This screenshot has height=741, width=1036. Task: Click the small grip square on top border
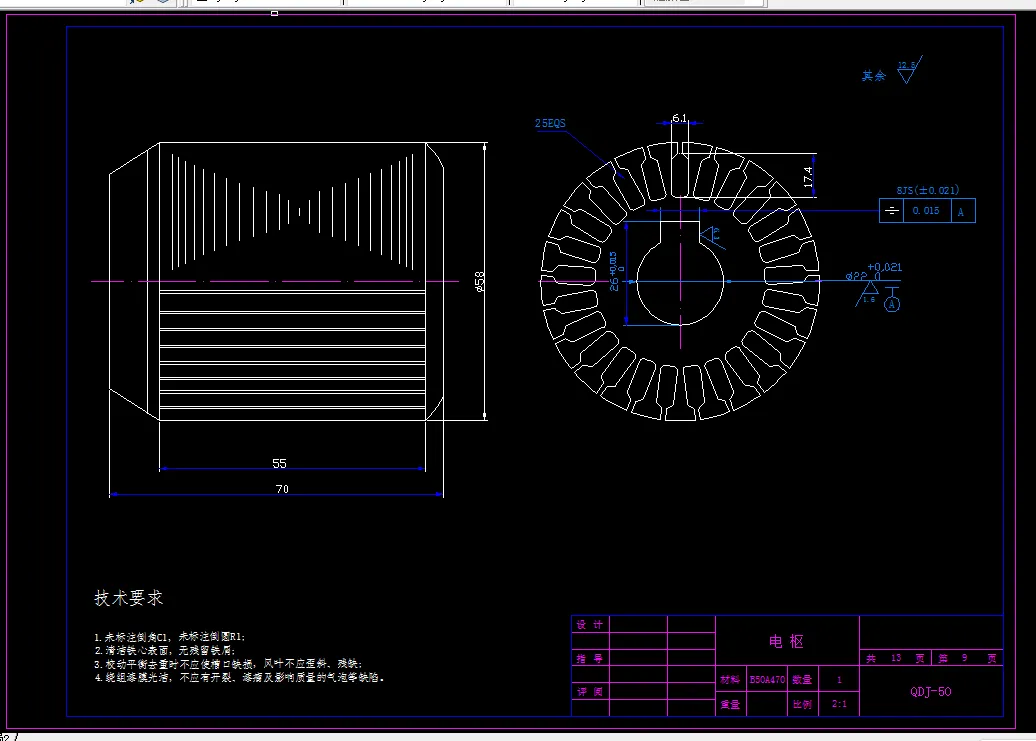point(274,13)
